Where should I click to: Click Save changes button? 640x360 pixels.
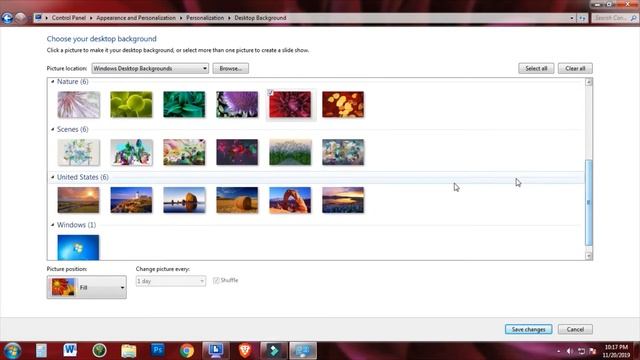[528, 329]
